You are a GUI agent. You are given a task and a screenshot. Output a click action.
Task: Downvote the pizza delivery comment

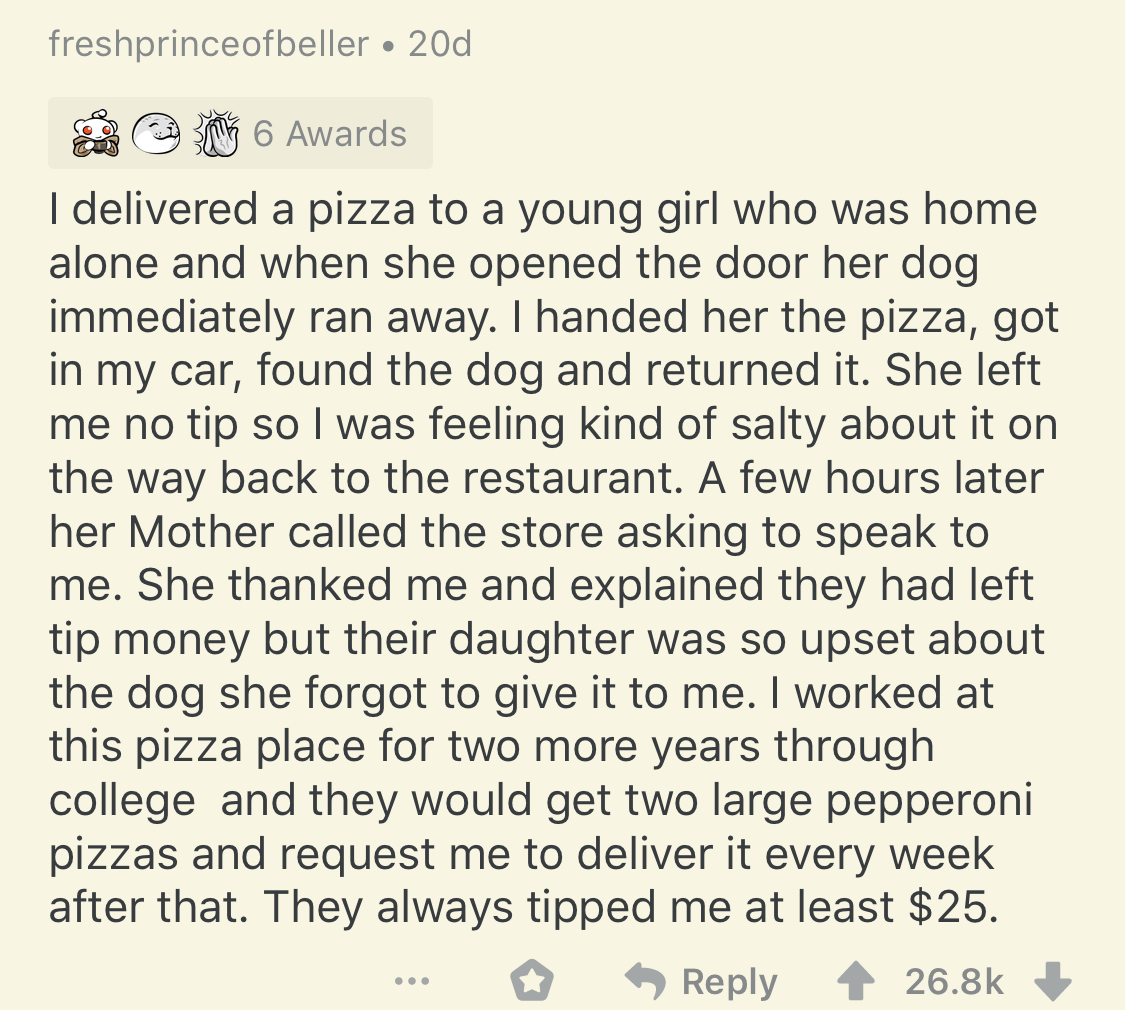[x=1052, y=981]
